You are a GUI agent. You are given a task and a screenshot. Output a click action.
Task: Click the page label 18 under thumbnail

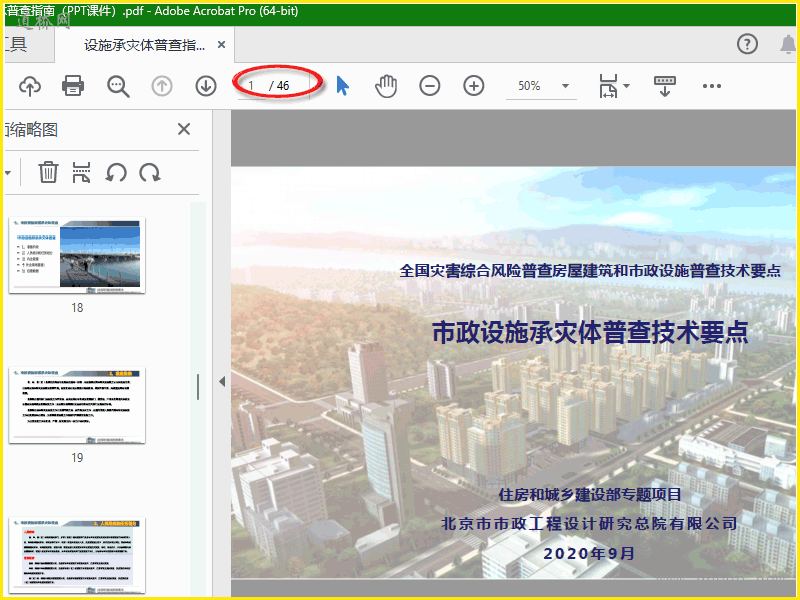pyautogui.click(x=77, y=308)
